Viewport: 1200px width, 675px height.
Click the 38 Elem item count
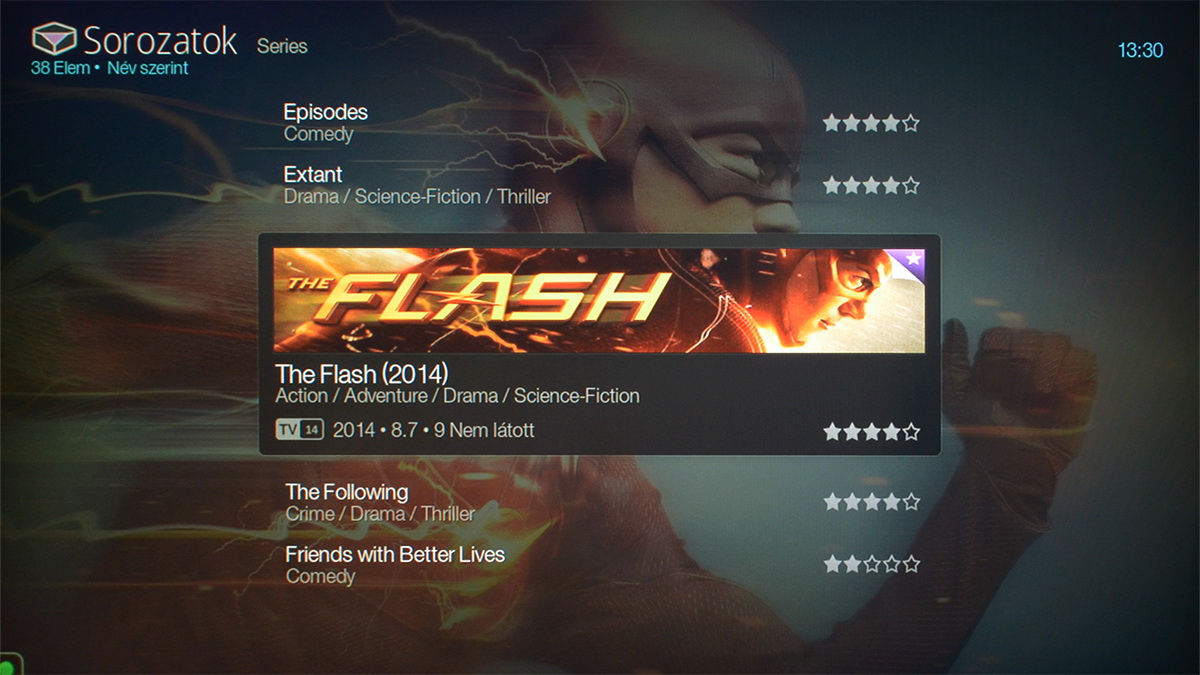point(59,69)
